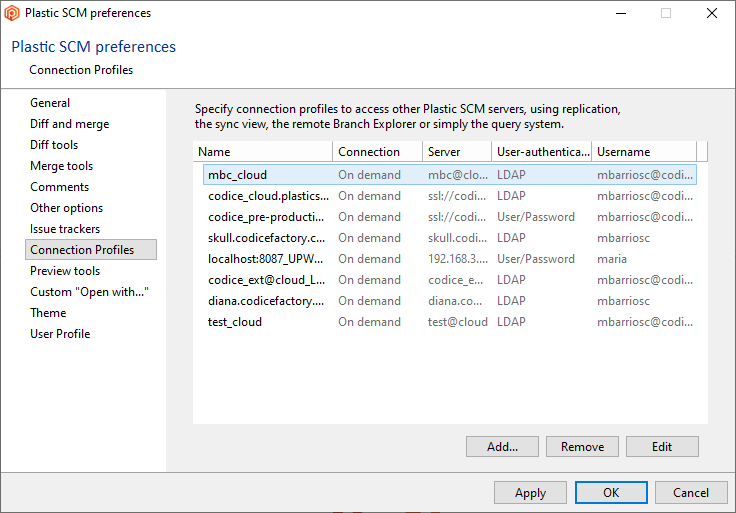Select the mbc_cloud profile row

click(450, 175)
